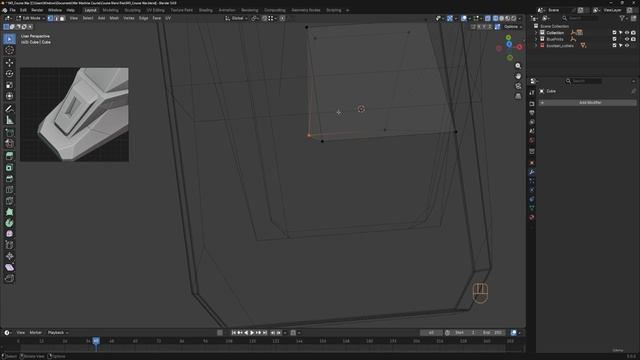Switch to wireframe viewport shading
The height and width of the screenshot is (360, 640).
tap(496, 18)
